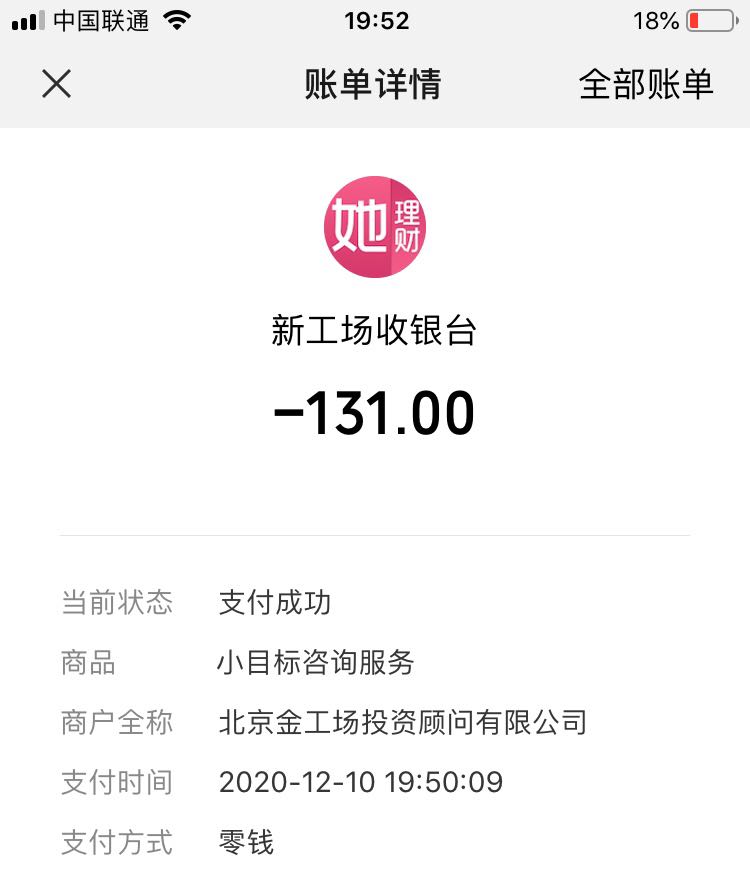Viewport: 750px width, 876px height.
Task: Tap 北京金工场投资顾问有限公司 merchant full name
Action: click(x=402, y=722)
